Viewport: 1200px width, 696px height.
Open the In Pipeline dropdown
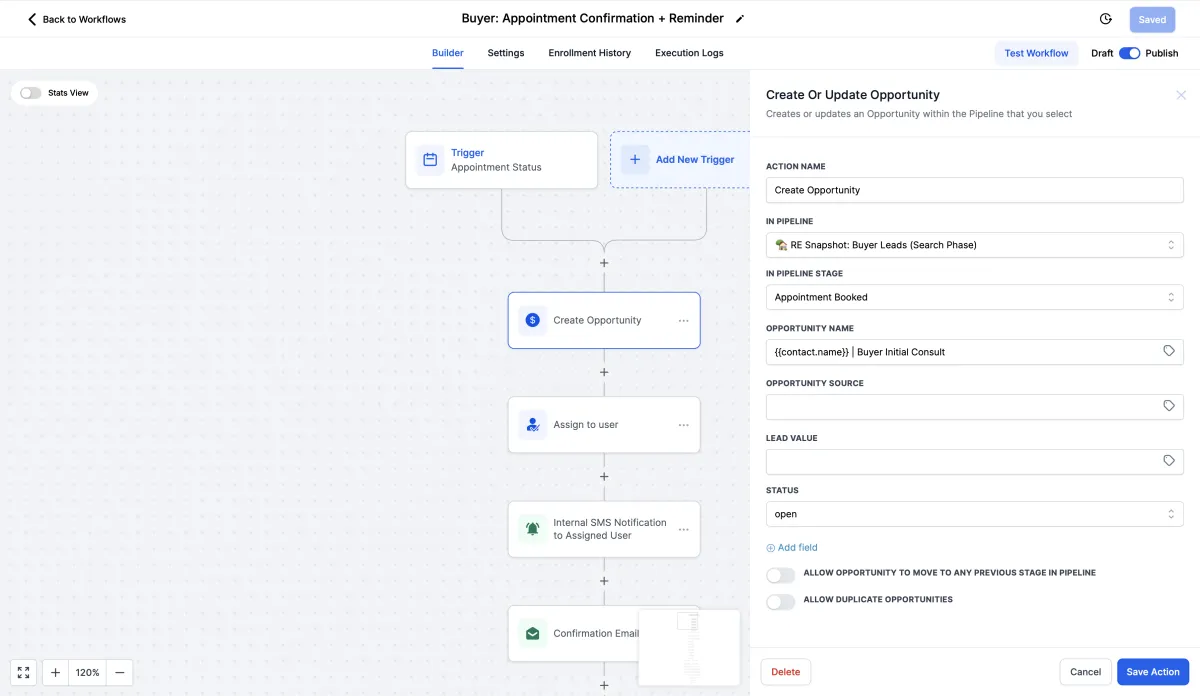[974, 245]
